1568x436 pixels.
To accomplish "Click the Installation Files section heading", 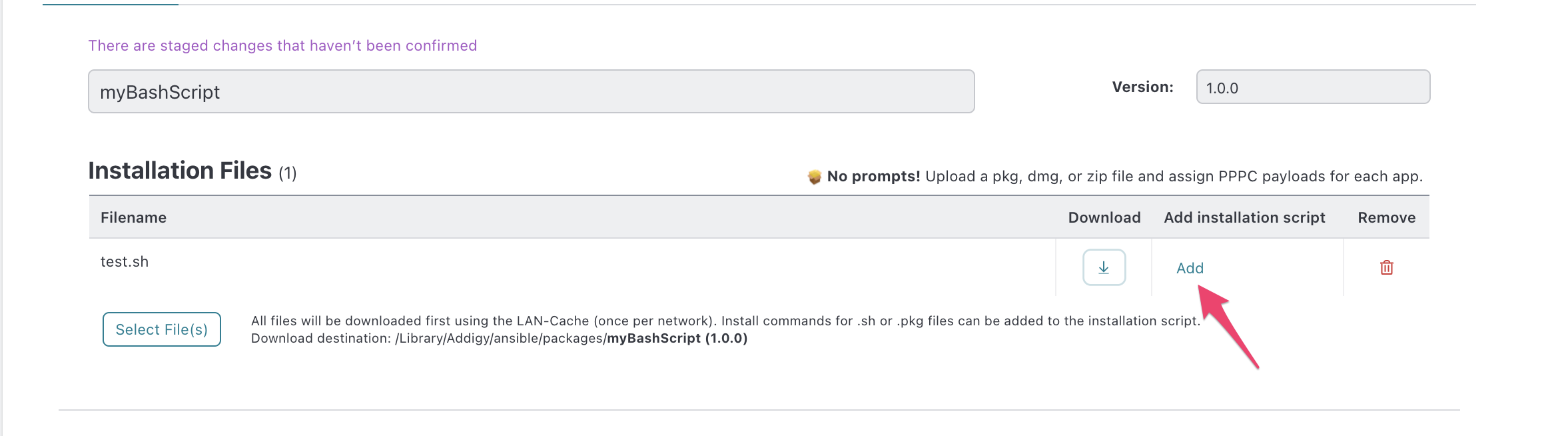I will pos(180,171).
